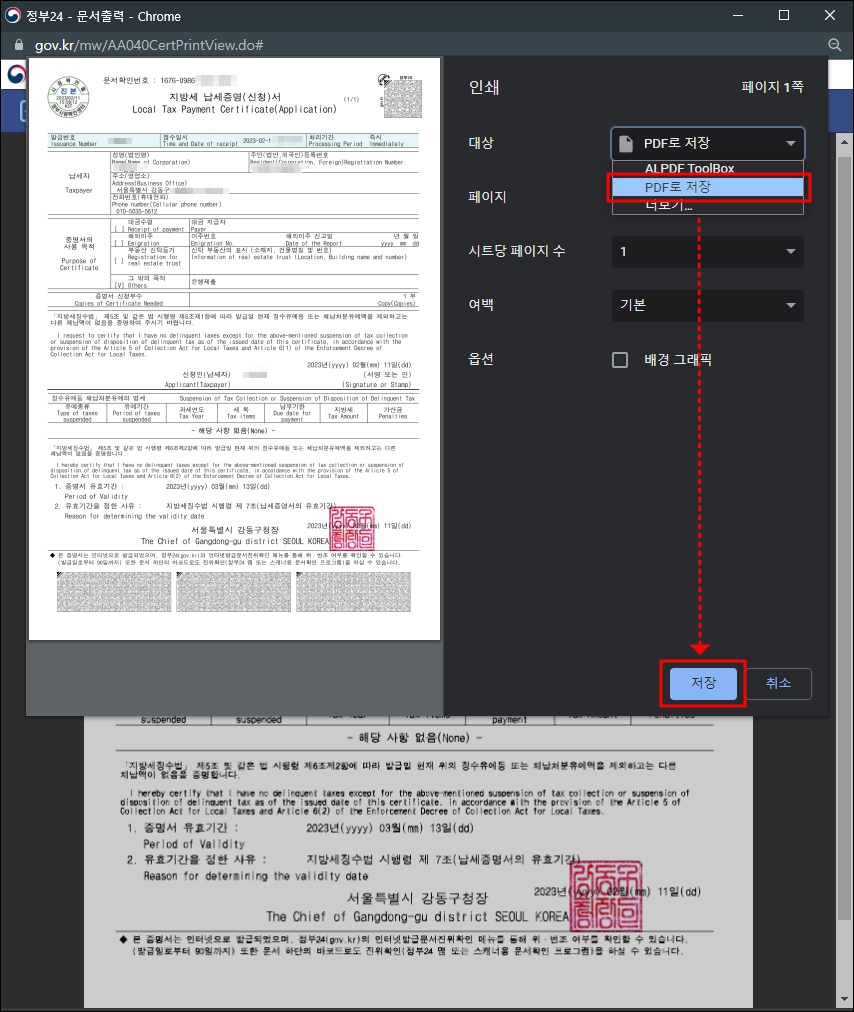Click 취소 to cancel printing
The width and height of the screenshot is (854, 1012).
pos(779,684)
